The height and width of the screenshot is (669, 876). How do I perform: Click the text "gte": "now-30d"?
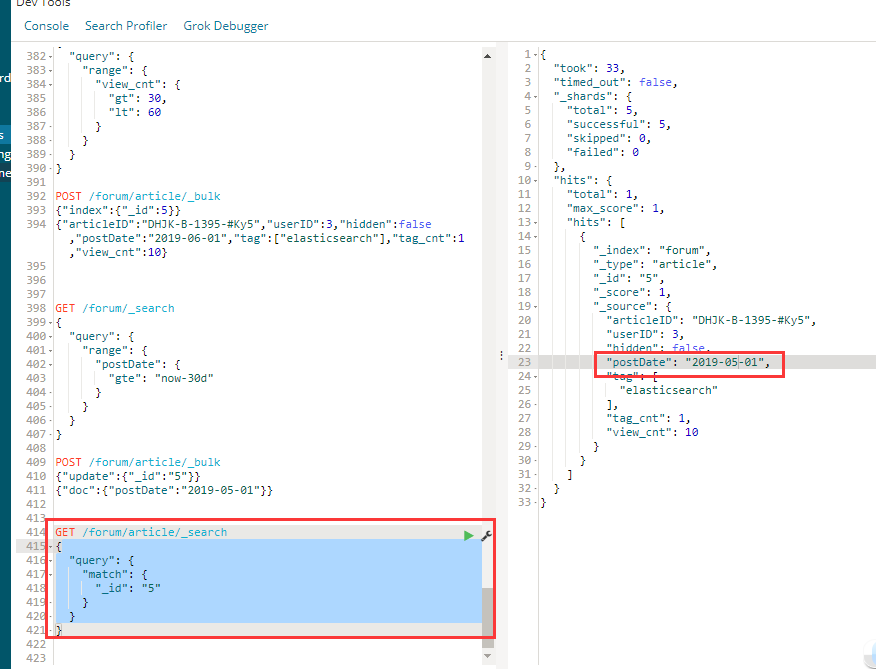161,378
